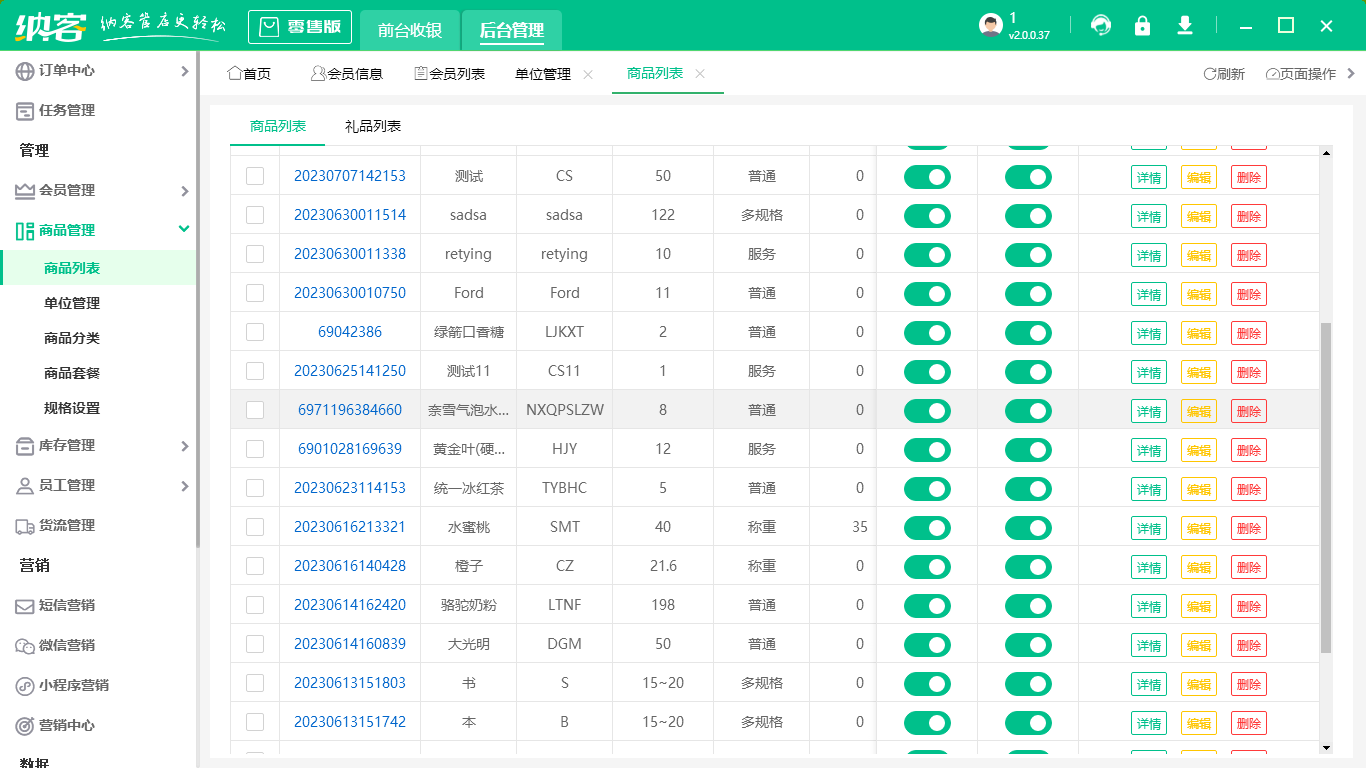1366x768 pixels.
Task: Select the 订单中心 sidebar icon
Action: (22, 70)
